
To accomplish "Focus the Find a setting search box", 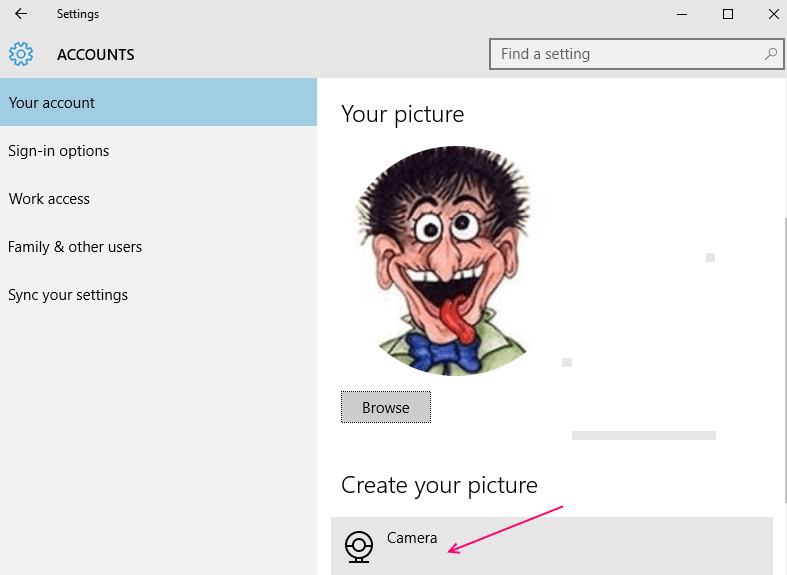I will tap(636, 54).
